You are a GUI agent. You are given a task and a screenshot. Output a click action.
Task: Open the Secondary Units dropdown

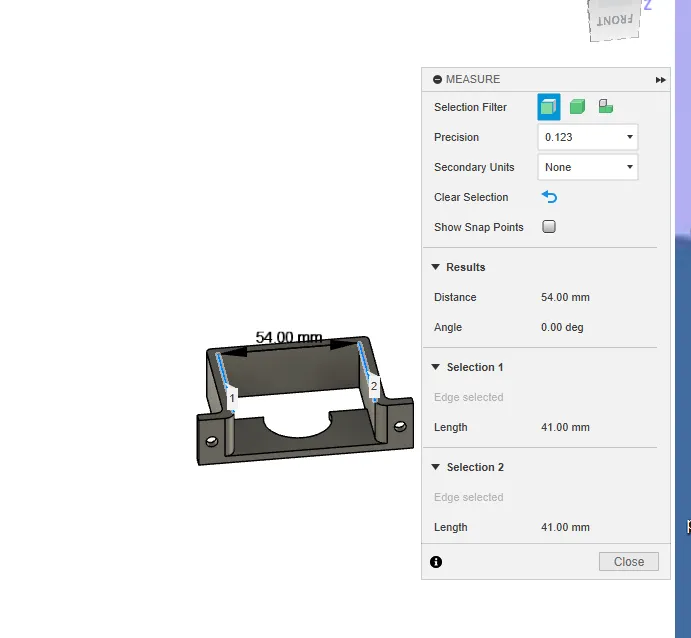pos(587,167)
